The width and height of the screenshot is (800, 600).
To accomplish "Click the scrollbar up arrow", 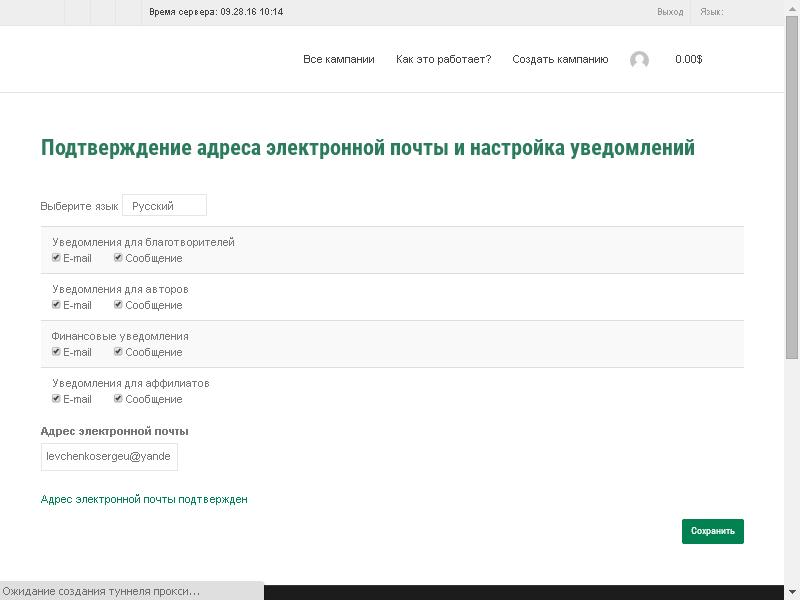I will (x=792, y=7).
